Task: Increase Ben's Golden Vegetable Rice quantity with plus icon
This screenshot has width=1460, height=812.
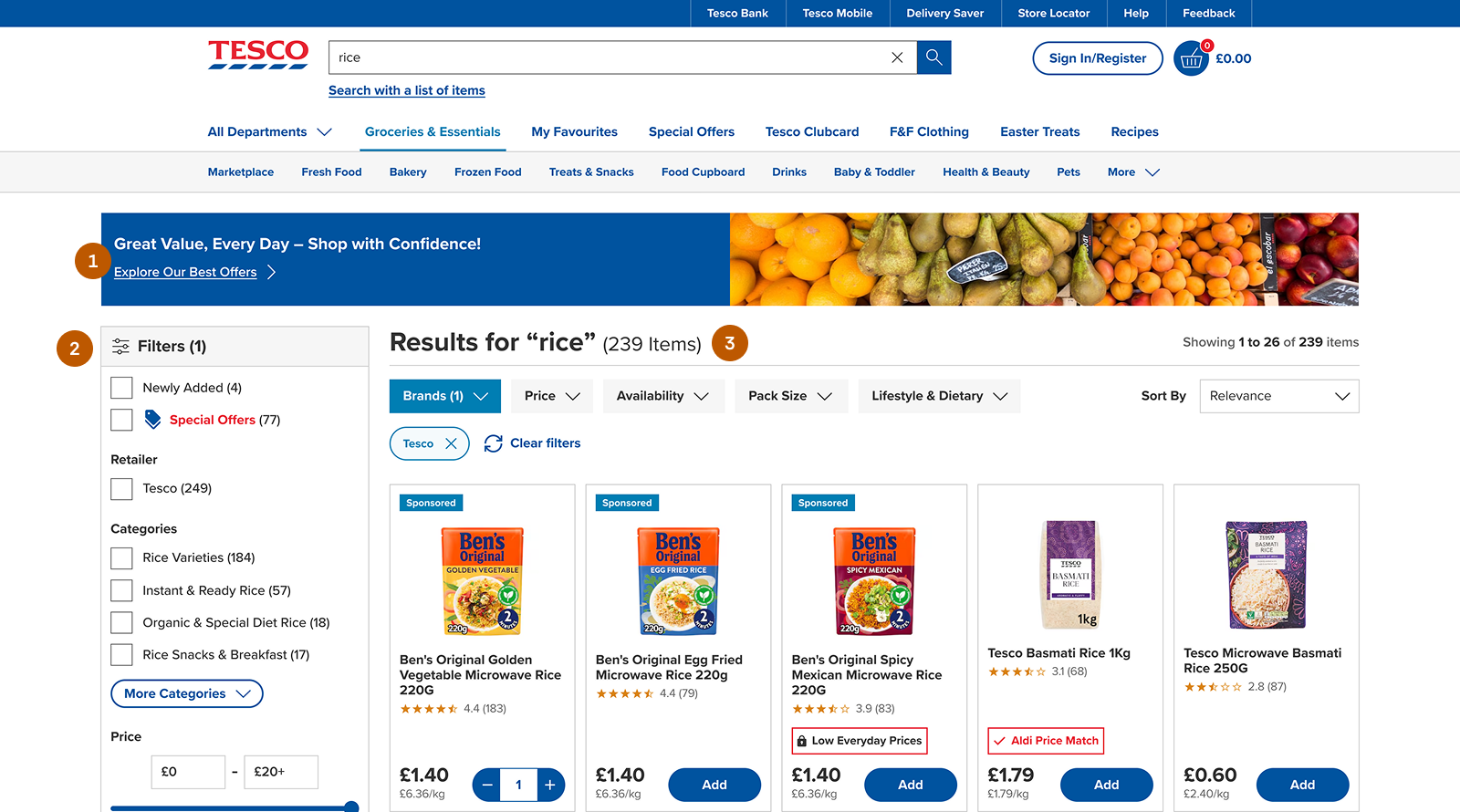Action: (550, 785)
